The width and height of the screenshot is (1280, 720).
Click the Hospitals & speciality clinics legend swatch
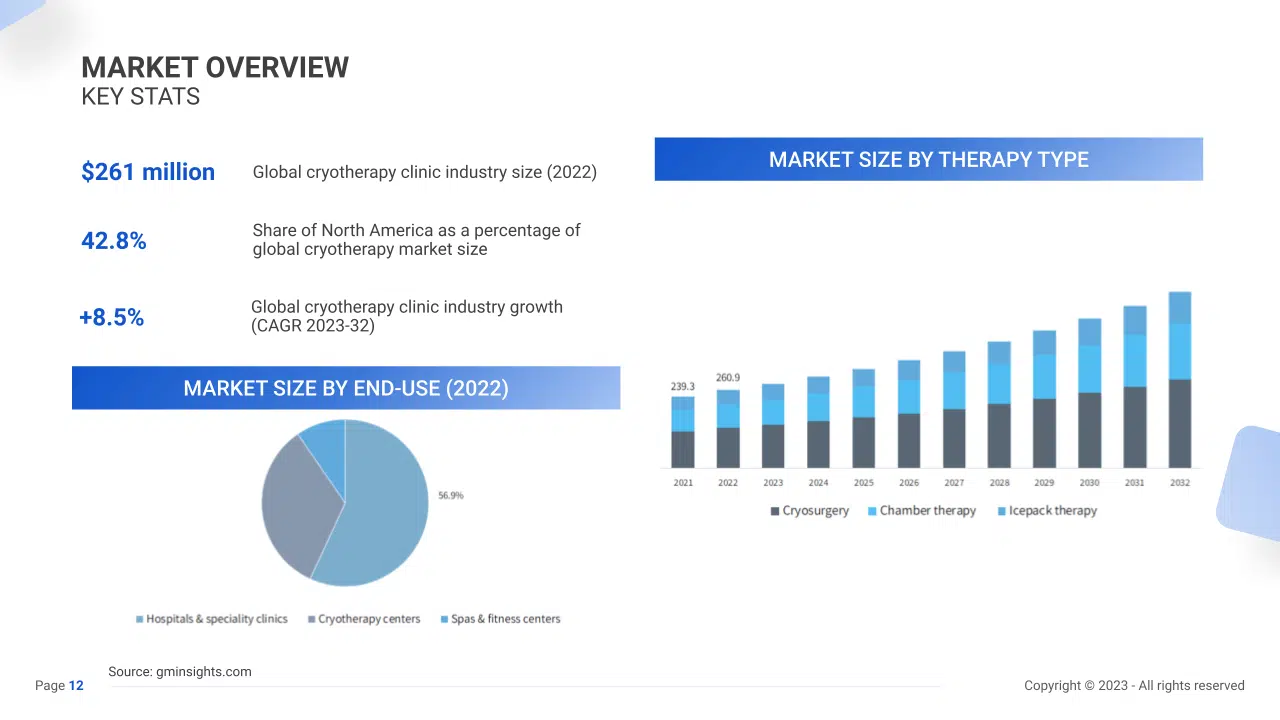point(140,620)
